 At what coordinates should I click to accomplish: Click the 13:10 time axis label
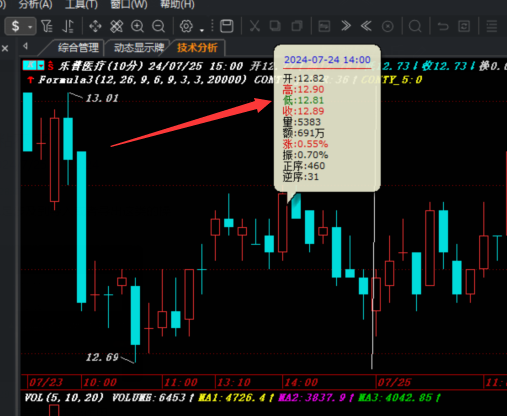click(x=234, y=382)
